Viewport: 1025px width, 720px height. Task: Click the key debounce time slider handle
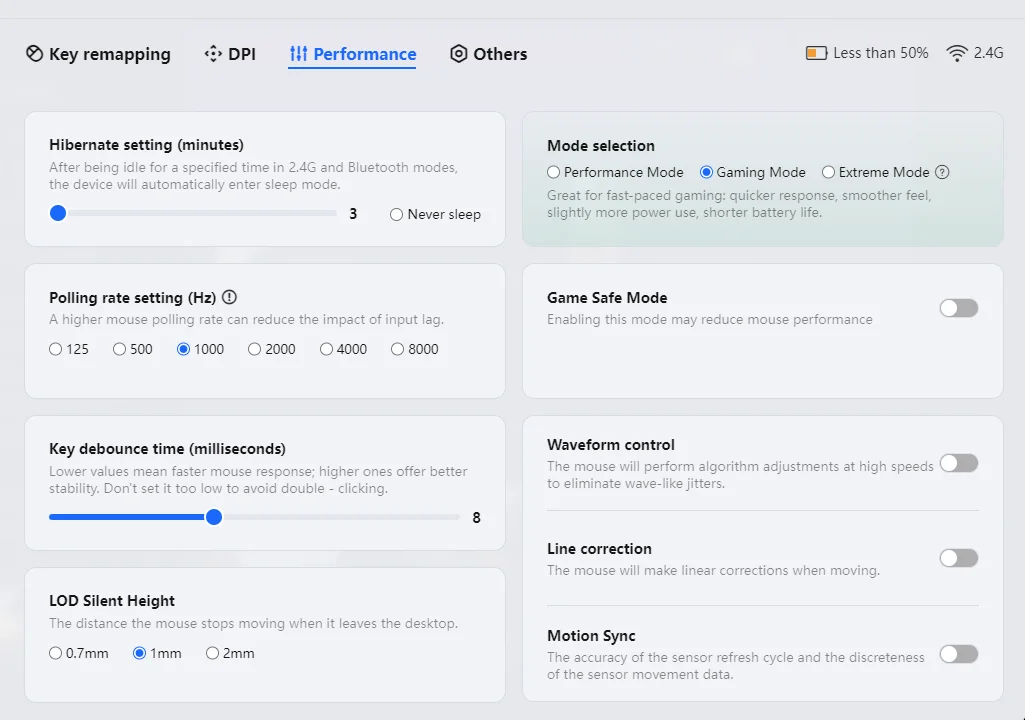click(x=214, y=517)
